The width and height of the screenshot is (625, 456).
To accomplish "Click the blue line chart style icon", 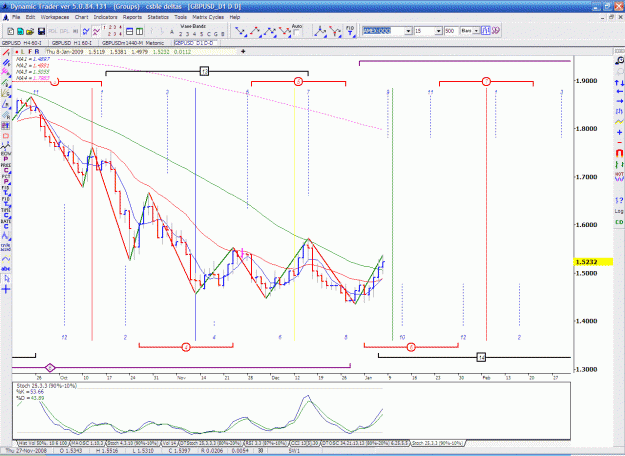I will 86,31.
